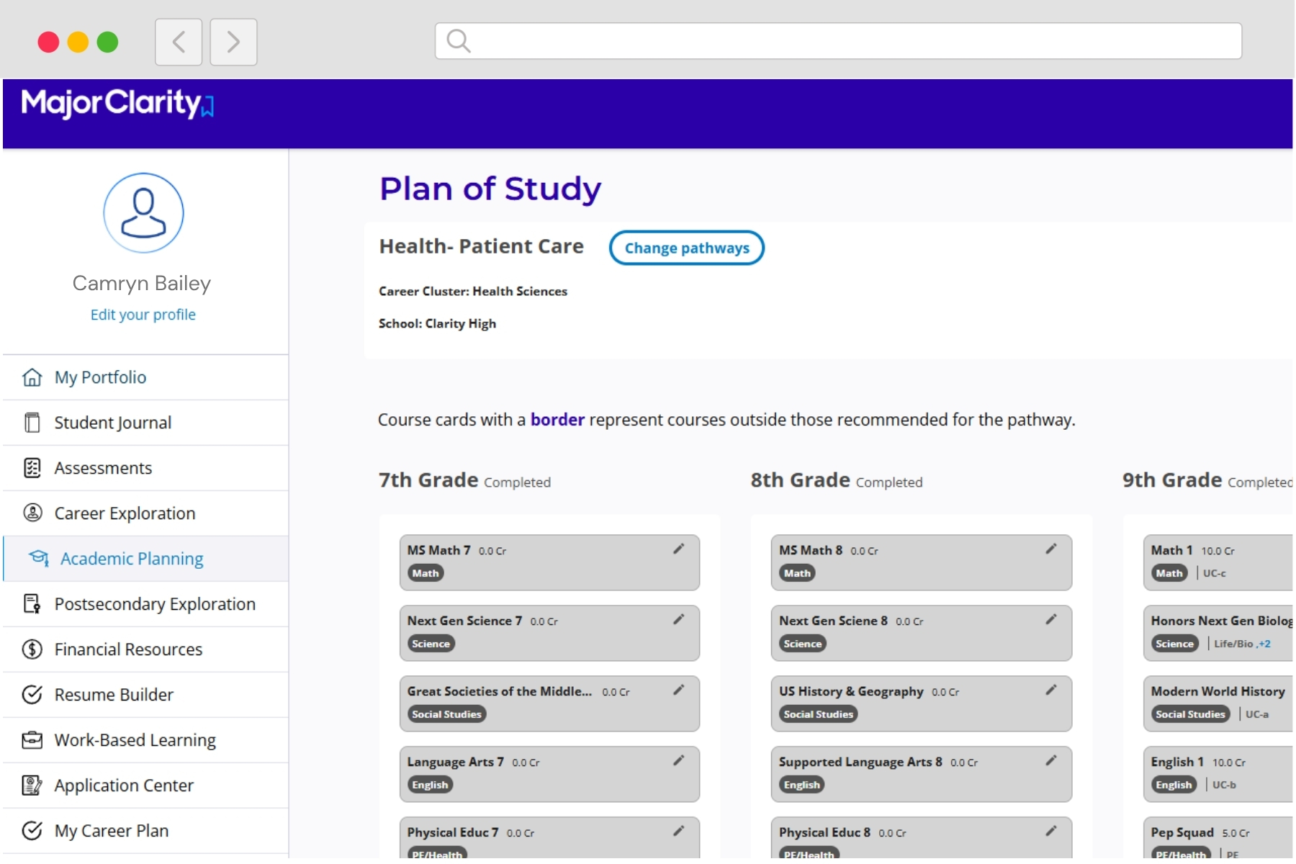
Task: Click Camryn Bailey's profile avatar
Action: (143, 212)
